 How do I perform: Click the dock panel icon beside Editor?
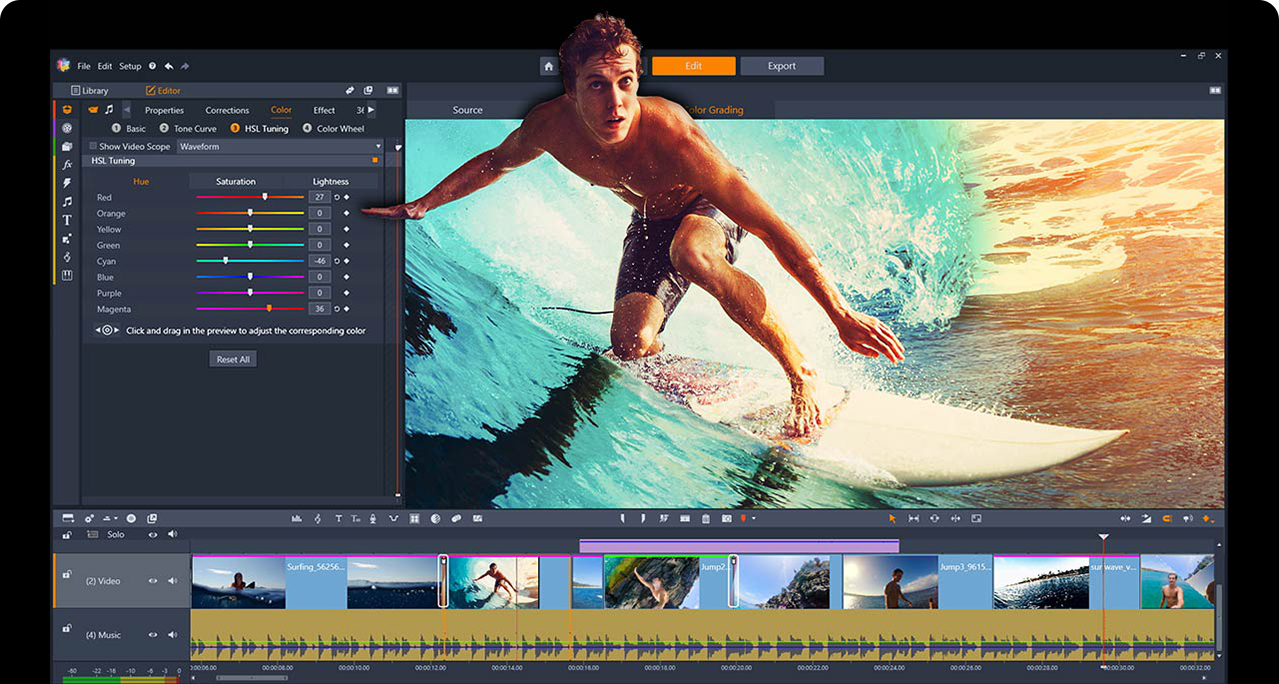tap(368, 91)
